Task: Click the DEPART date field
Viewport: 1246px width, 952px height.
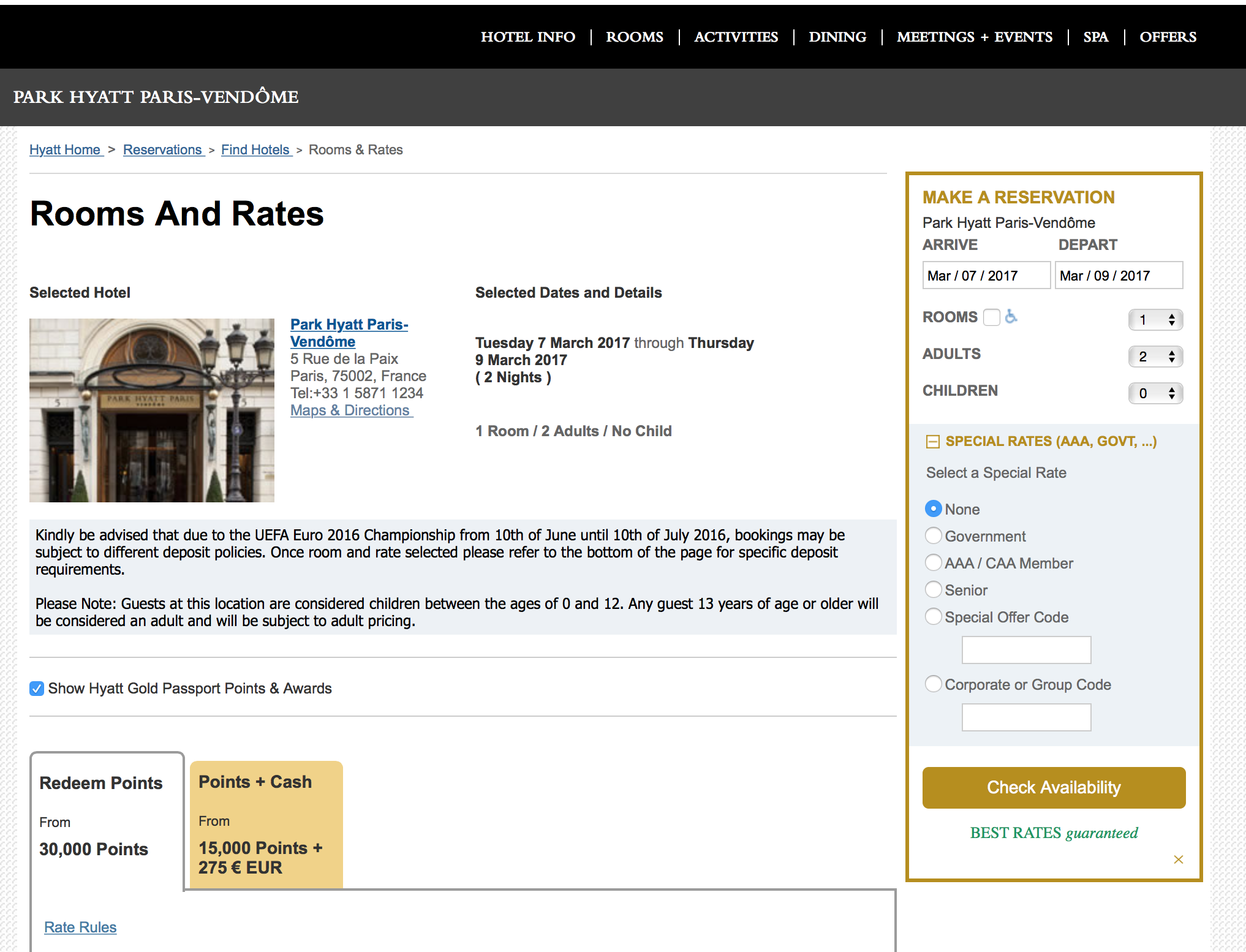Action: [x=1119, y=276]
